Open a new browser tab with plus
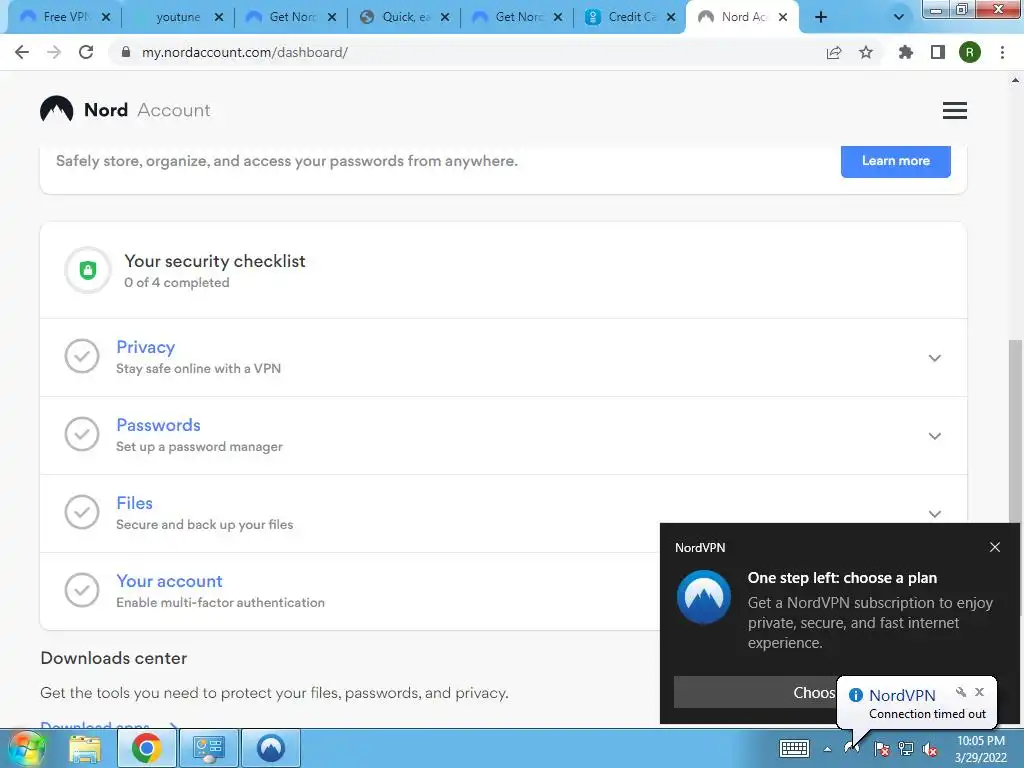The image size is (1024, 768). point(821,18)
